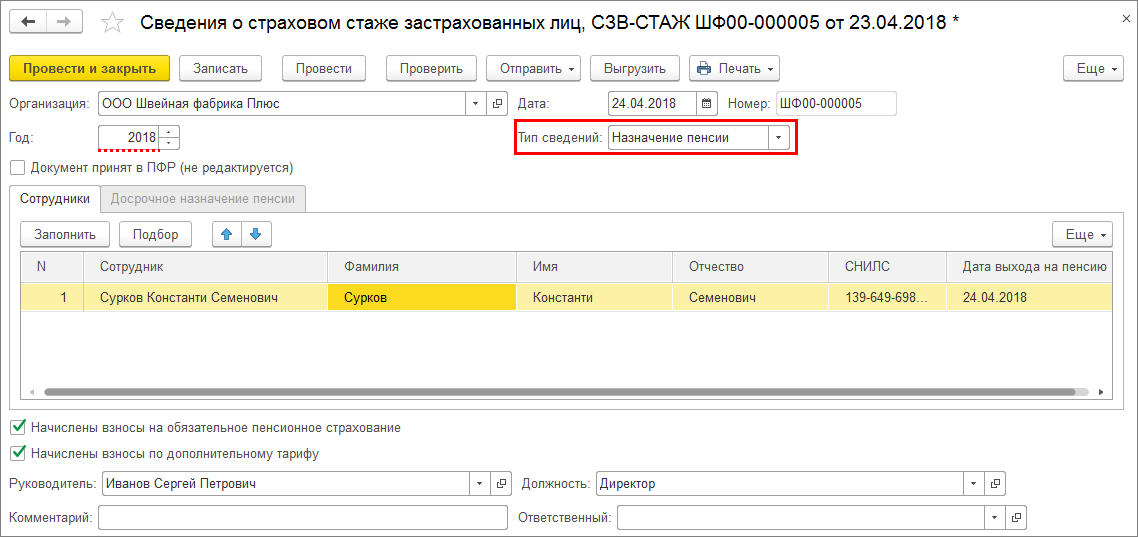Increase the year with the Год spinner up arrow

tap(169, 132)
